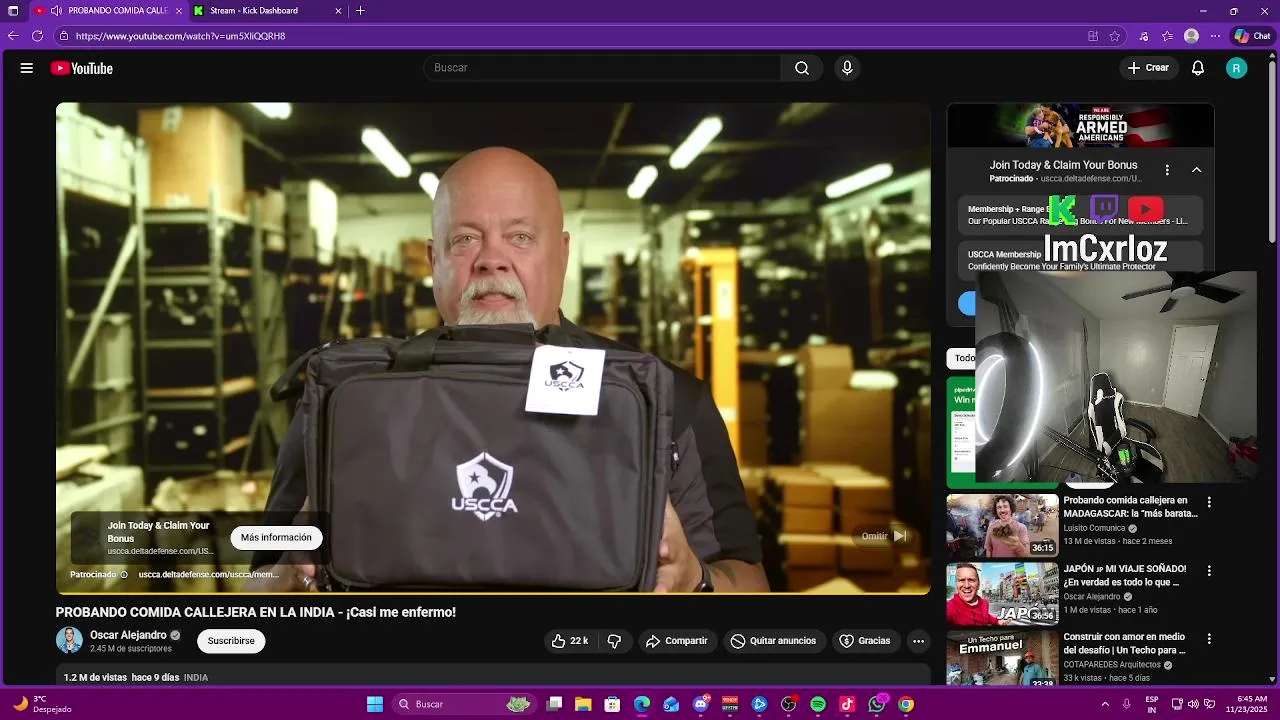Screen dimensions: 1280x720
Task: Skip the ad with Omitir
Action: pyautogui.click(x=884, y=536)
